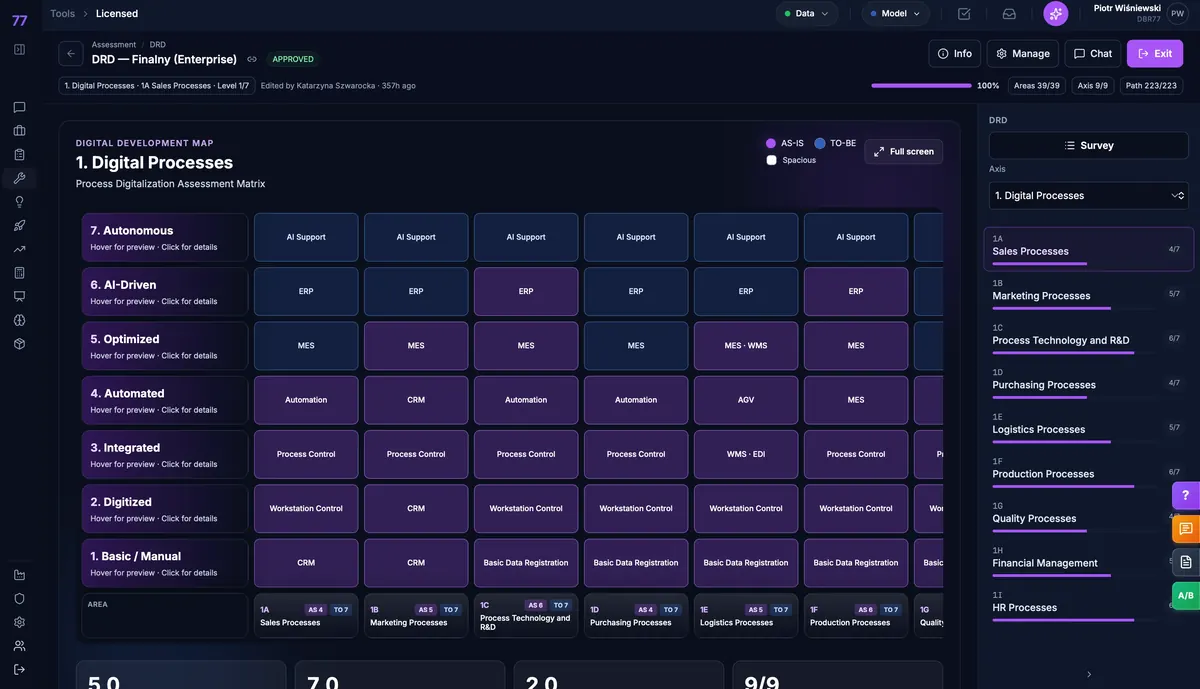Open the checkbox tasks icon in top bar
The width and height of the screenshot is (1200, 689).
coord(964,14)
